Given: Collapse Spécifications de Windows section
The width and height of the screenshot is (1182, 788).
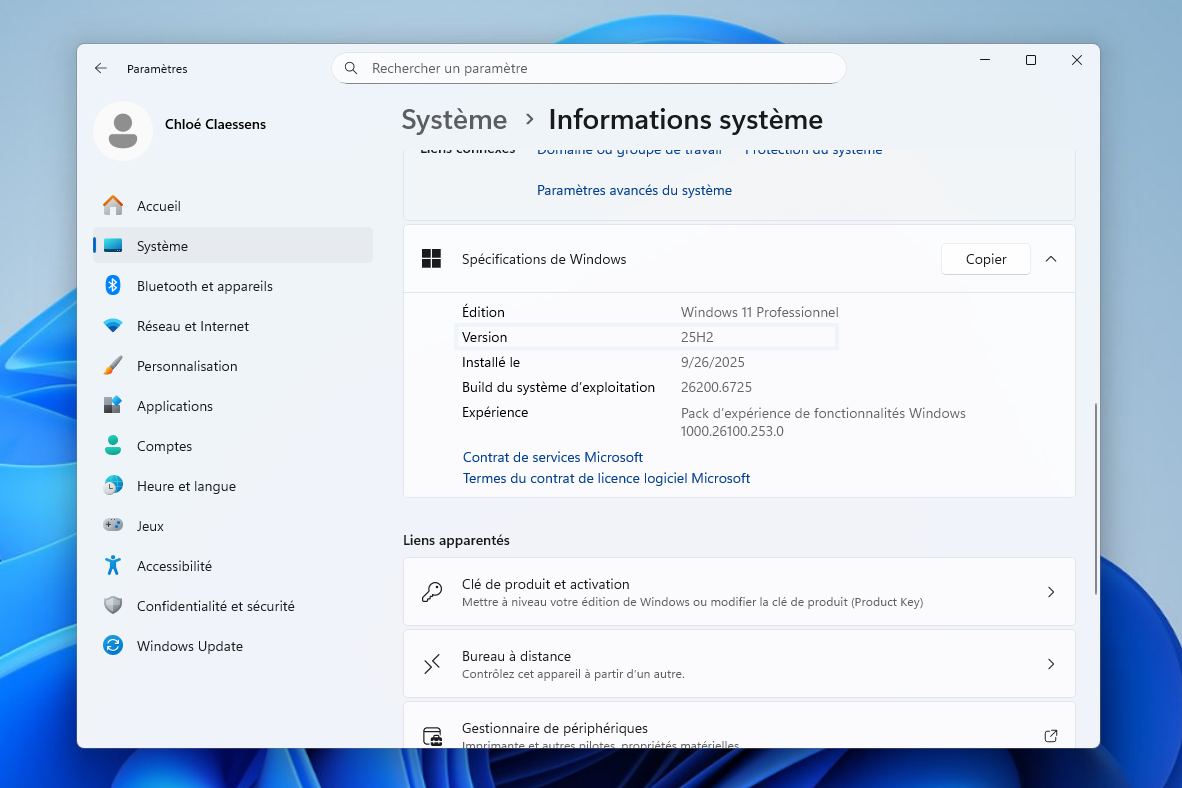Looking at the screenshot, I should [x=1050, y=259].
